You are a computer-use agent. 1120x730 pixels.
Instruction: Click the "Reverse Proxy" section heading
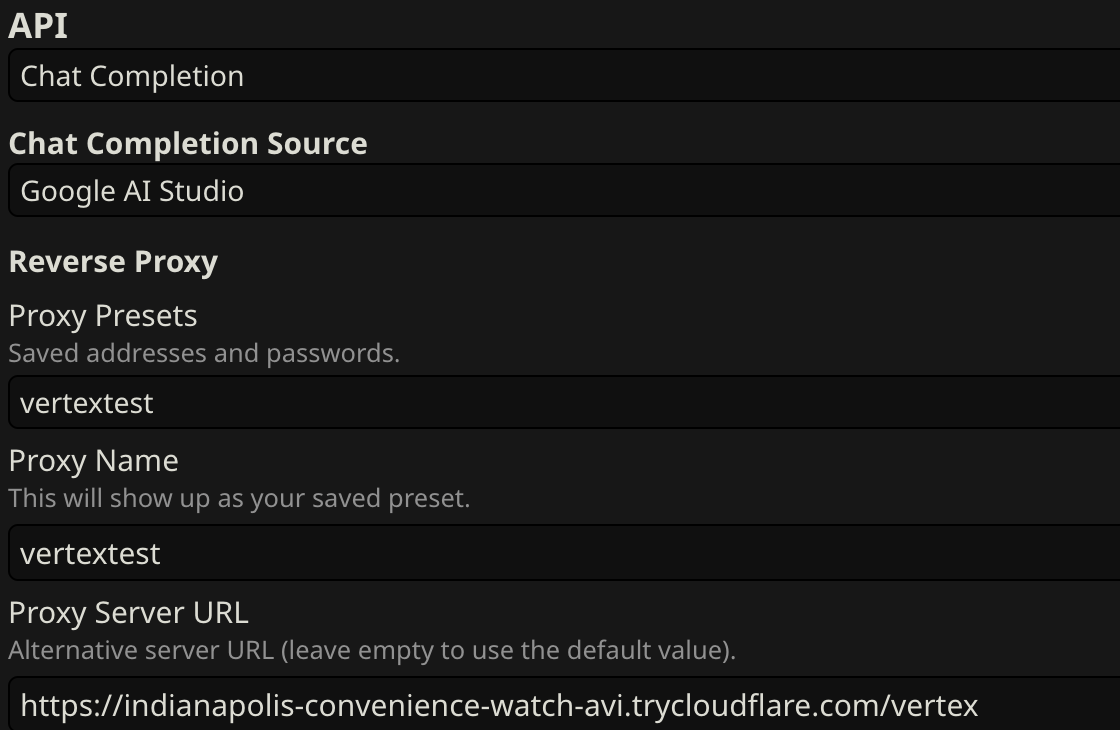pos(113,262)
